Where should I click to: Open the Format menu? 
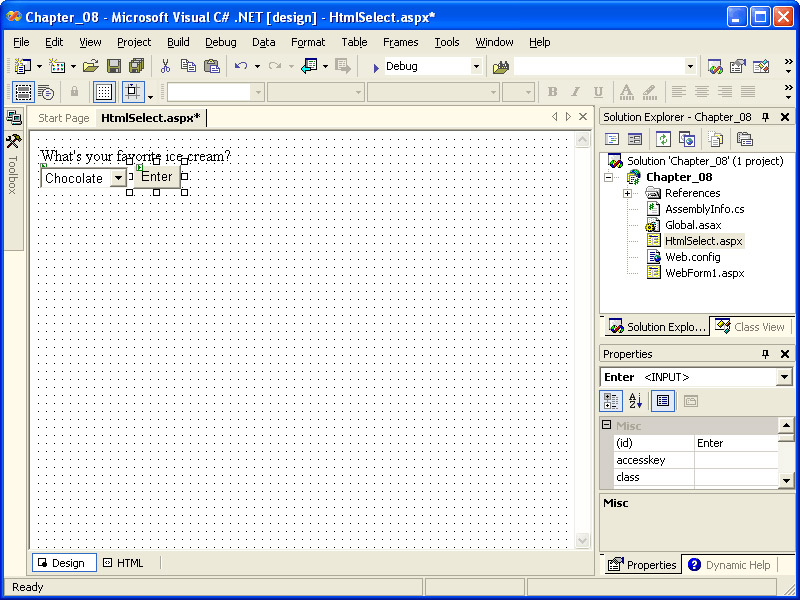[307, 42]
